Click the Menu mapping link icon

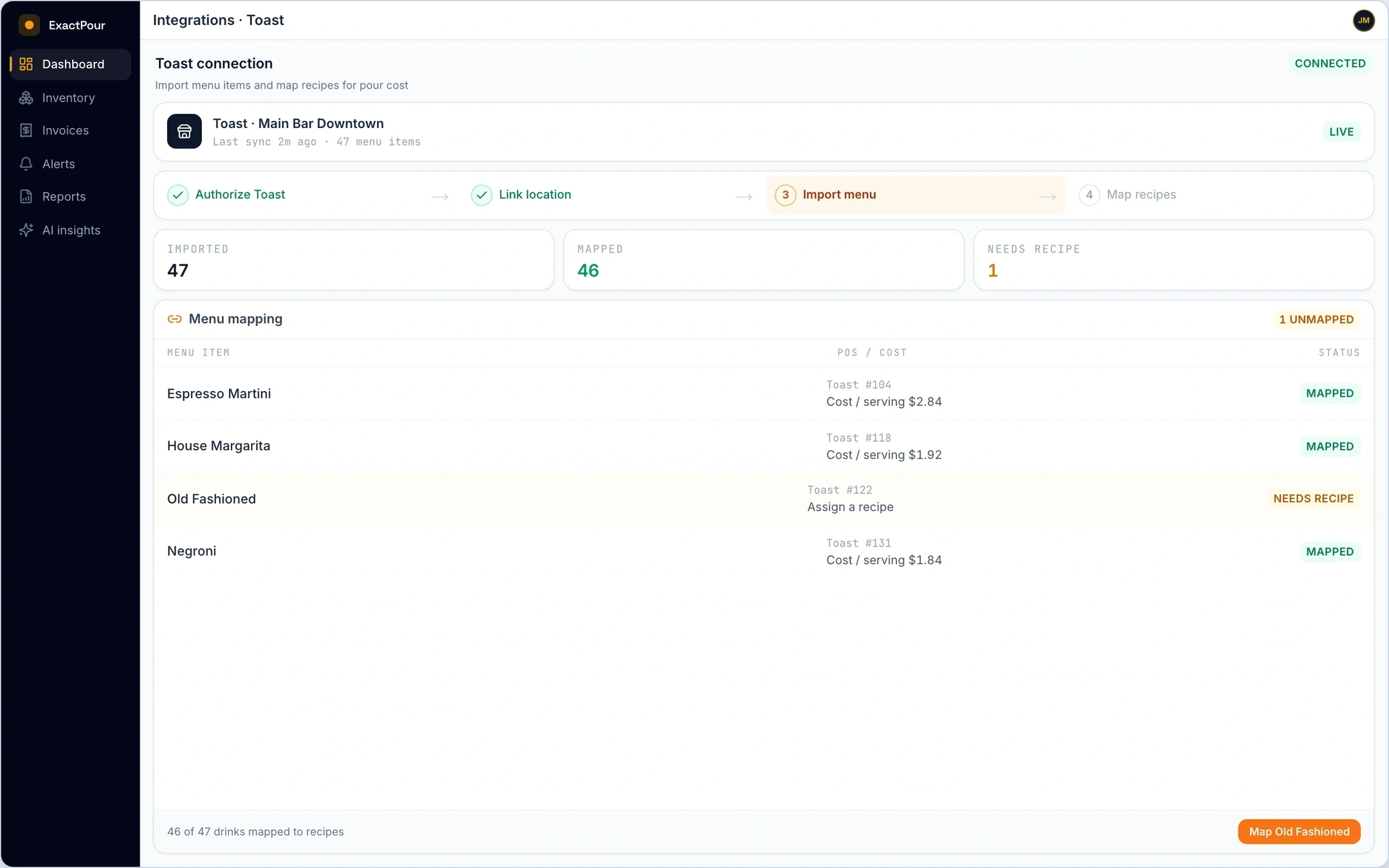click(x=174, y=319)
